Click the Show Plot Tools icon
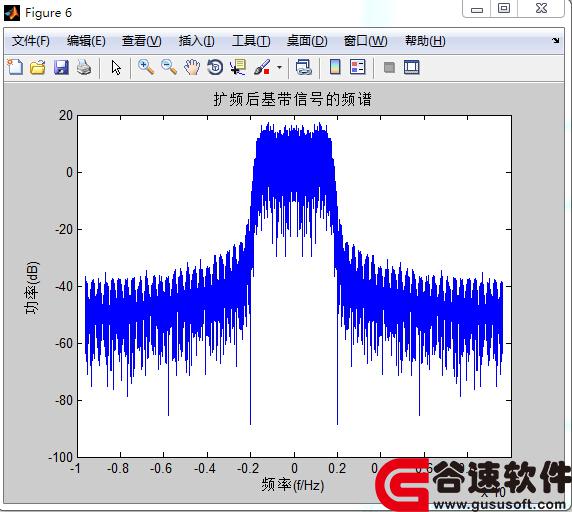The image size is (572, 512). click(x=412, y=67)
